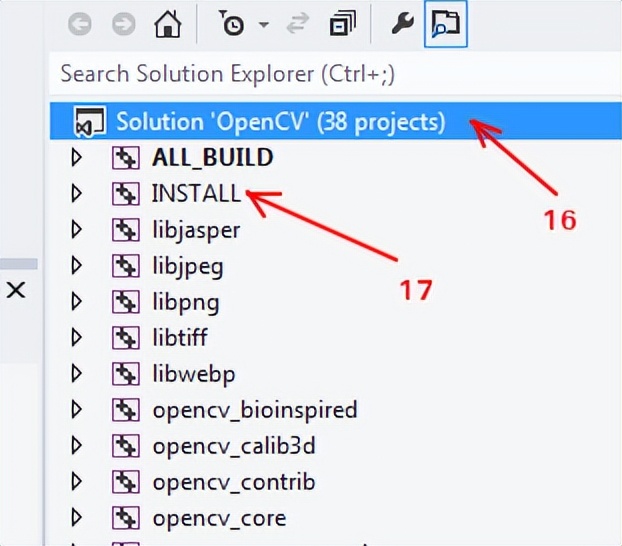This screenshot has width=622, height=546.
Task: Open Properties wrench icon
Action: [x=403, y=23]
